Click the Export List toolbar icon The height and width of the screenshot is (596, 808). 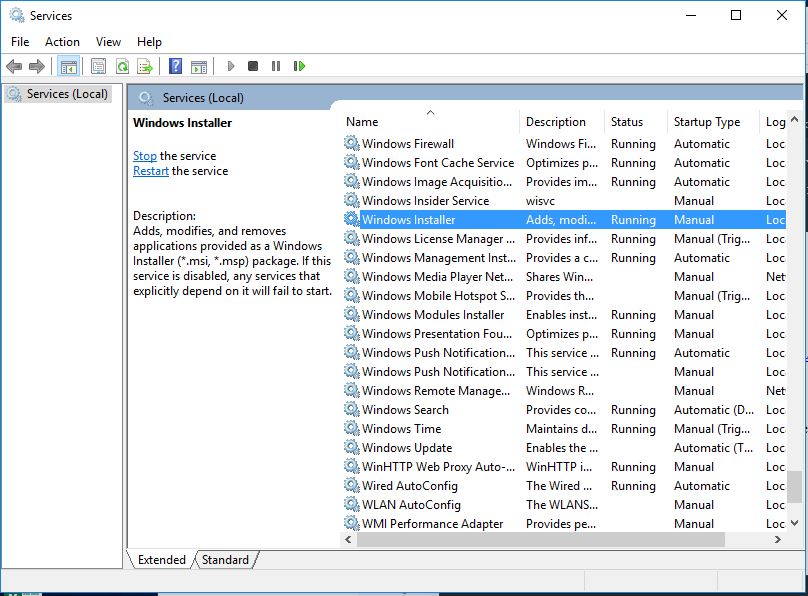tap(146, 66)
